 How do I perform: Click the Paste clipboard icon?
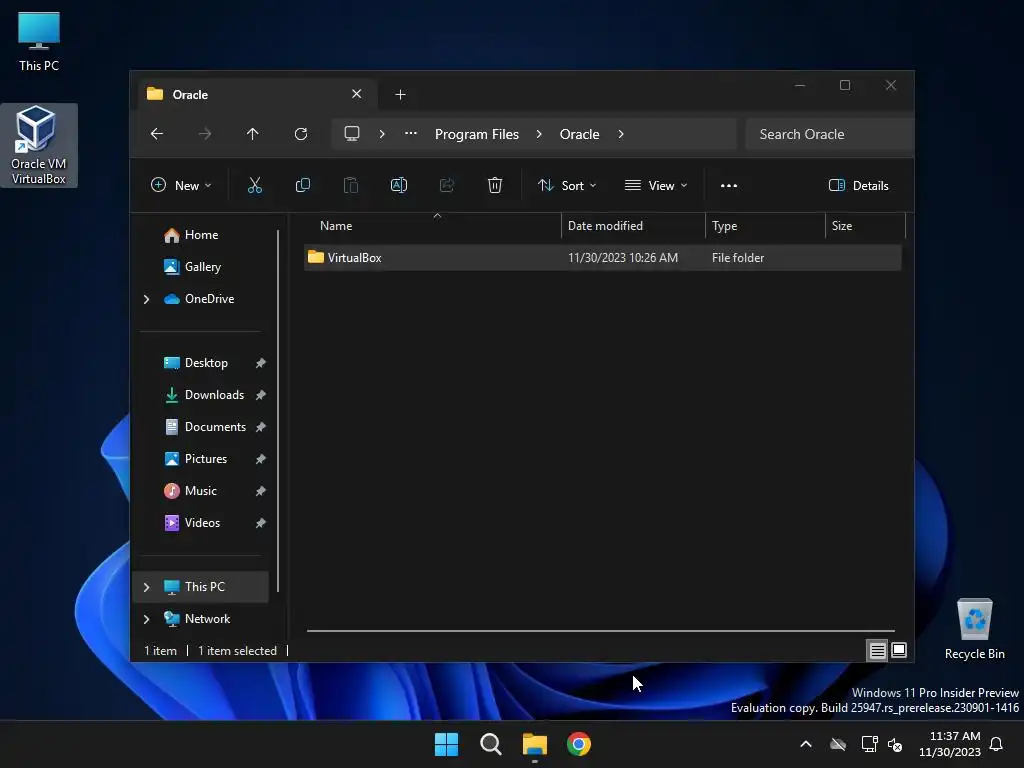351,185
